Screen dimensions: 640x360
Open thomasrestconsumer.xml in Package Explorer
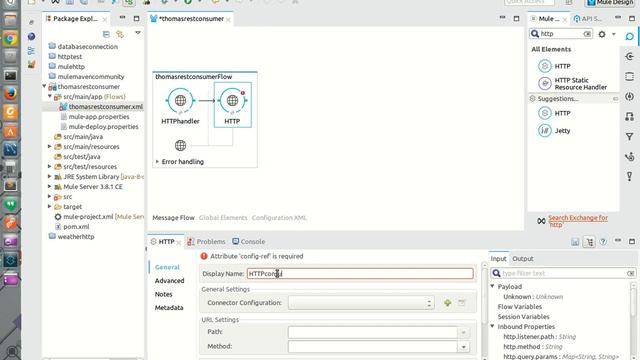click(105, 107)
